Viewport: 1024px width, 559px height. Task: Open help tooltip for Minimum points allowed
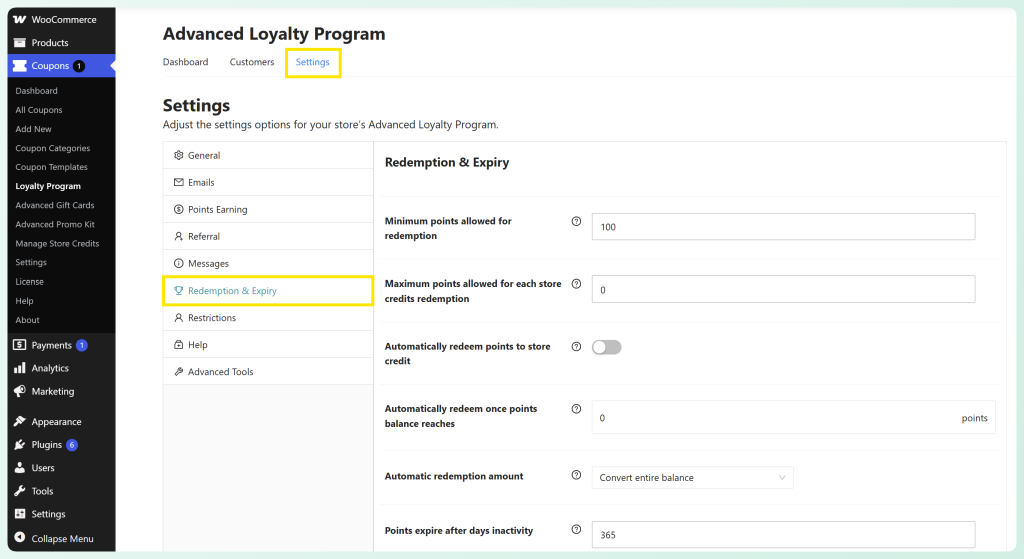576,221
